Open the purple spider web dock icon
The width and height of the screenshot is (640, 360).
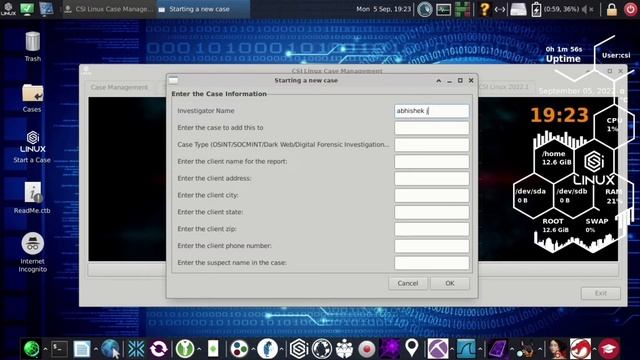point(390,349)
